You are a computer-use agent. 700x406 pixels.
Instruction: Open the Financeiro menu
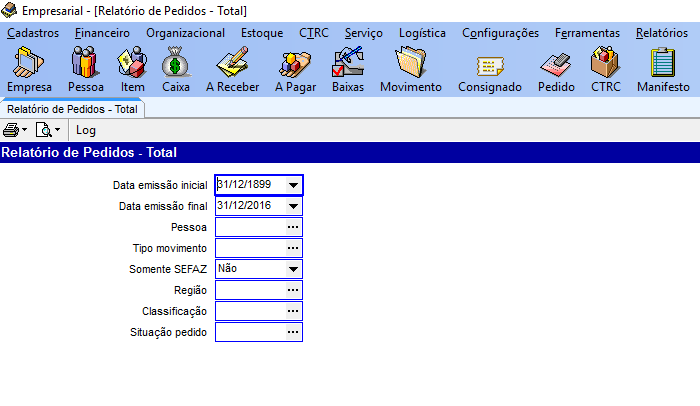102,33
